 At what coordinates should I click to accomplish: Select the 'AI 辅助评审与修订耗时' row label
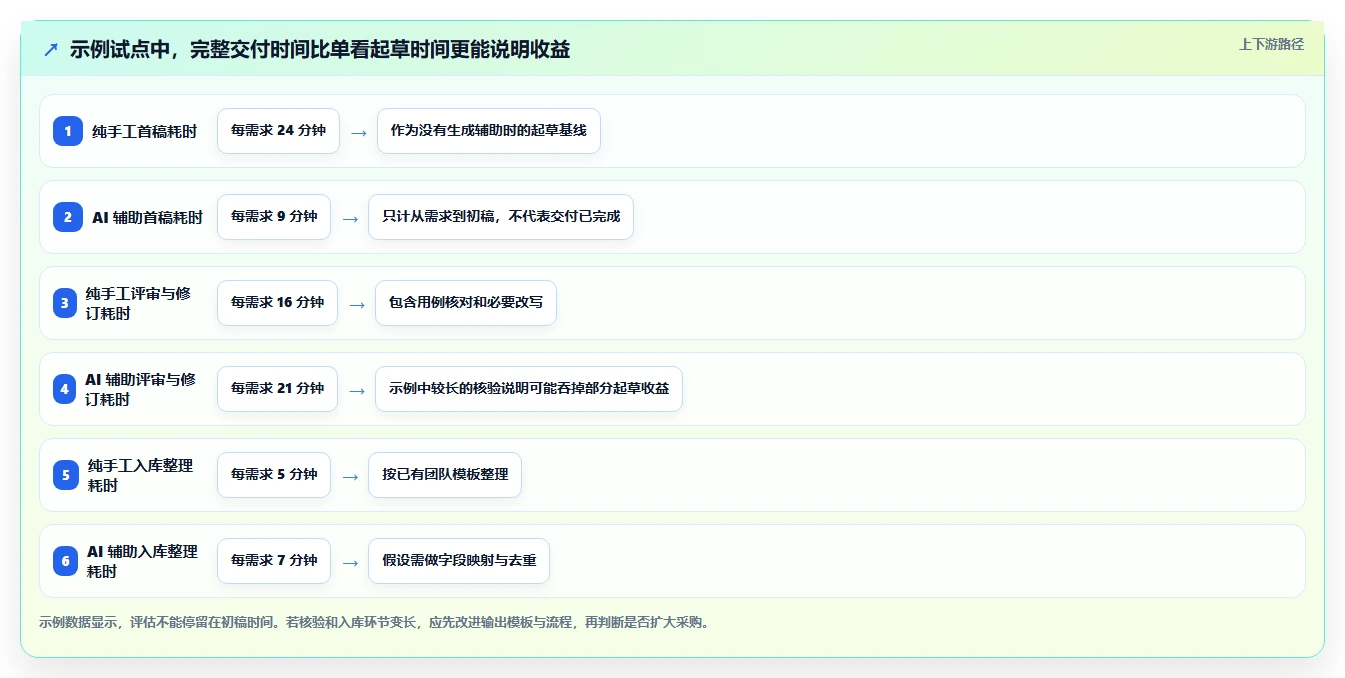141,389
